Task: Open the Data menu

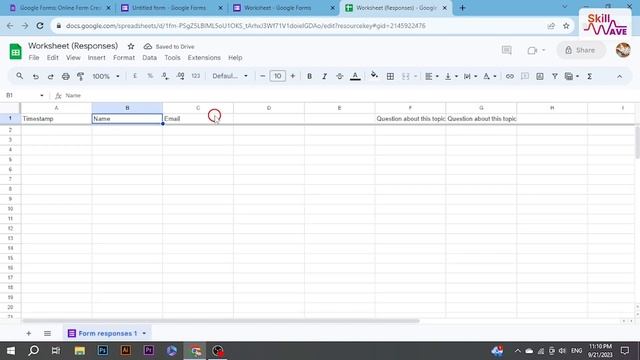Action: (x=149, y=58)
